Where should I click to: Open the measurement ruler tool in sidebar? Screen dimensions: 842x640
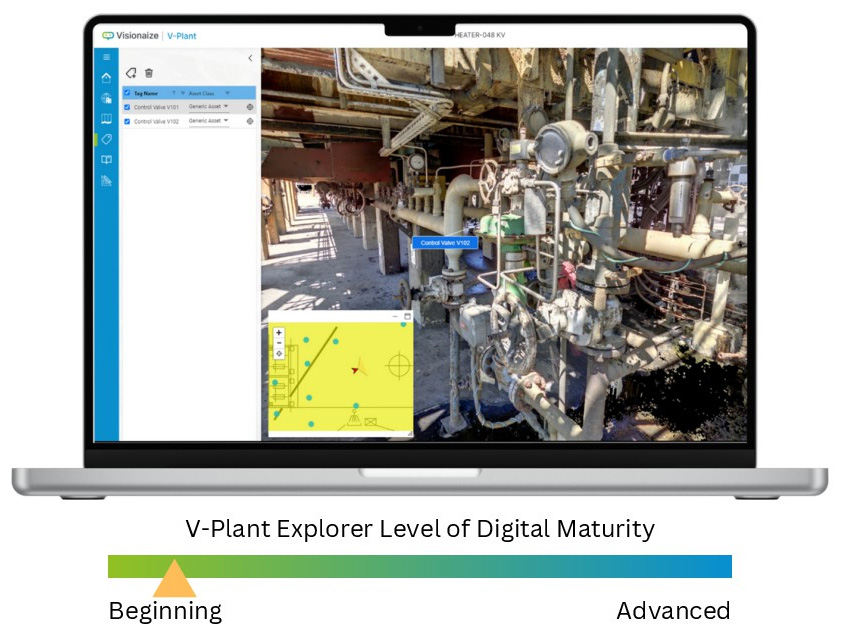(106, 181)
